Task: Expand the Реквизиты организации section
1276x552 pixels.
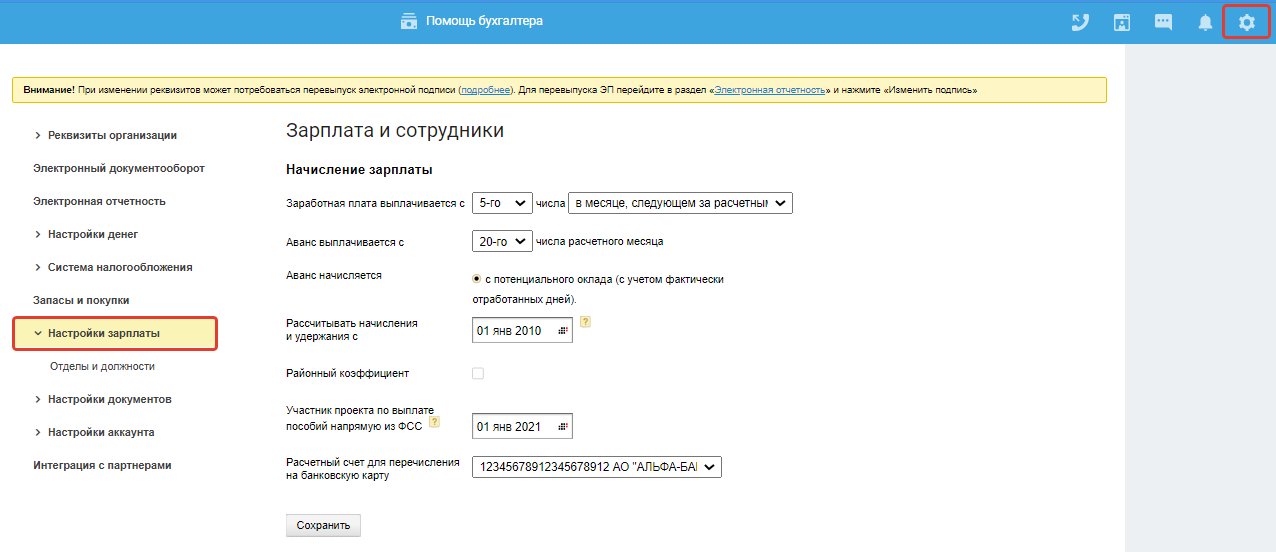Action: pos(112,135)
